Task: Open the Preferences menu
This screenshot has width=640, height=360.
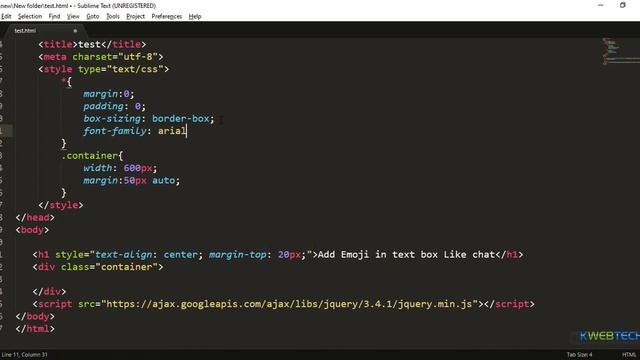Action: click(x=167, y=16)
